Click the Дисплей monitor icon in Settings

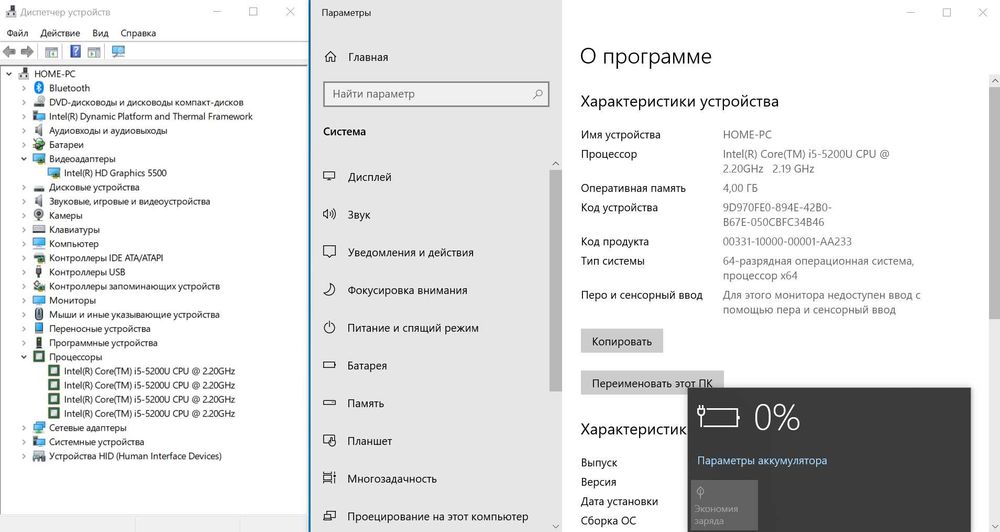(329, 177)
